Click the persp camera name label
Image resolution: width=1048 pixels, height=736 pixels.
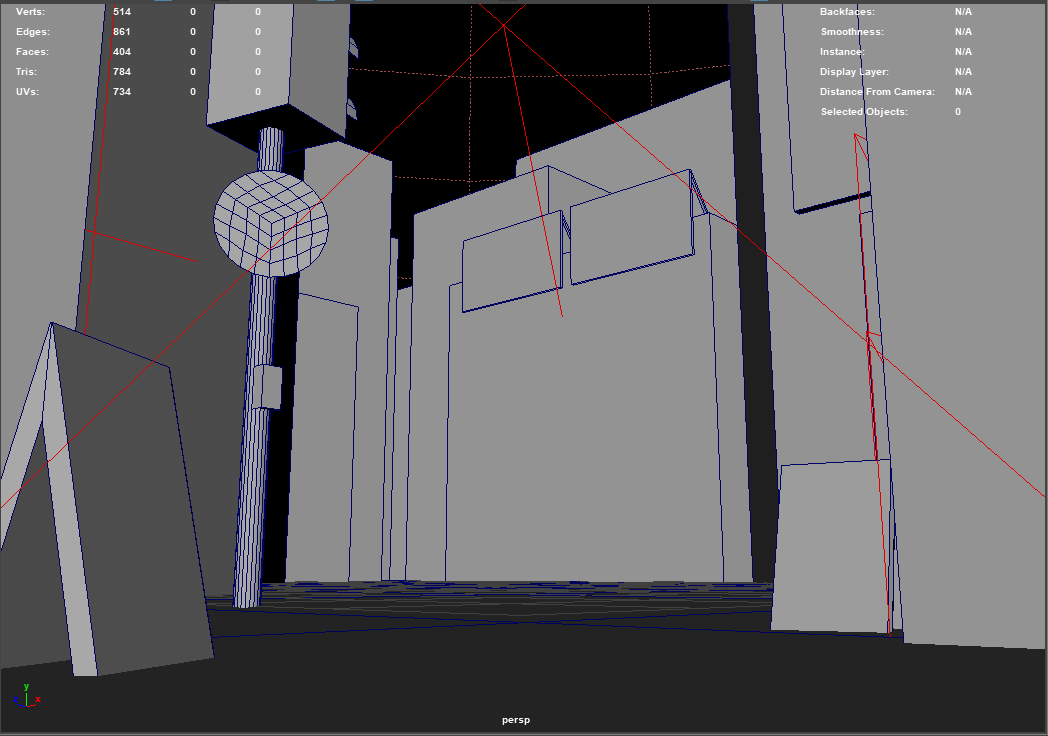coord(516,720)
